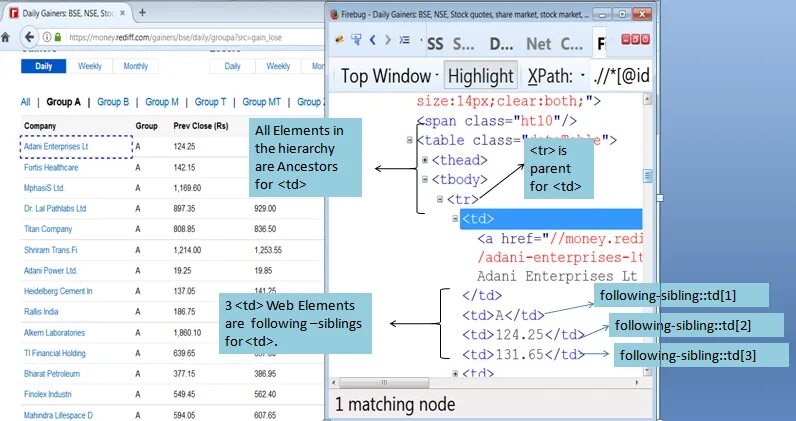
Task: Collapse the tr node
Action: pos(440,199)
